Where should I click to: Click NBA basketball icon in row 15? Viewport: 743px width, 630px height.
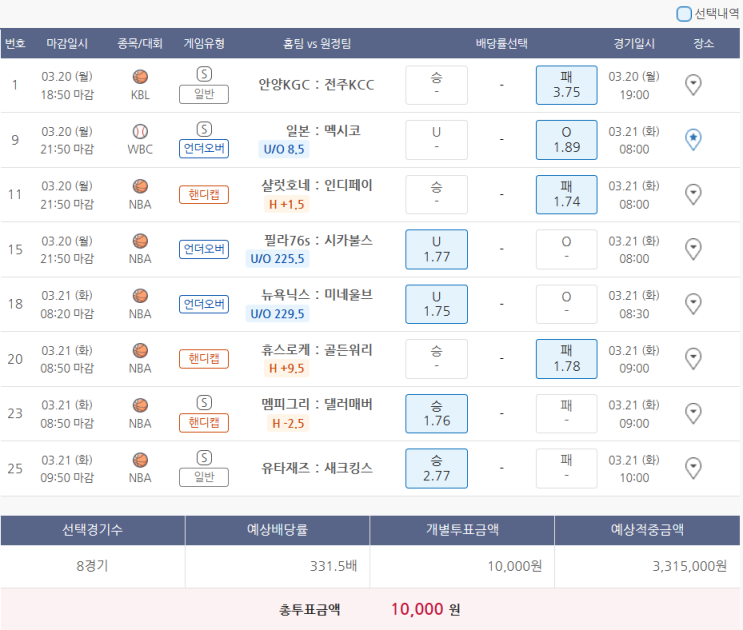[140, 241]
